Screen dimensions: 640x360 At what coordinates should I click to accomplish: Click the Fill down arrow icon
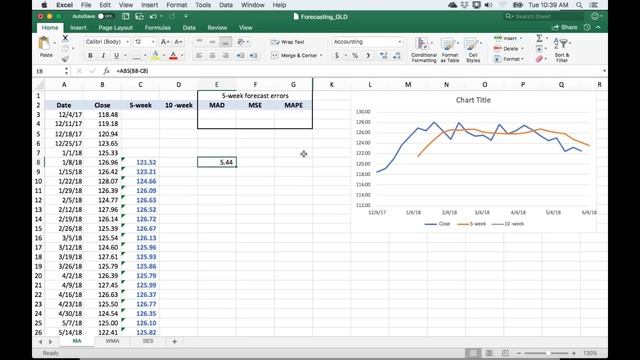point(539,49)
